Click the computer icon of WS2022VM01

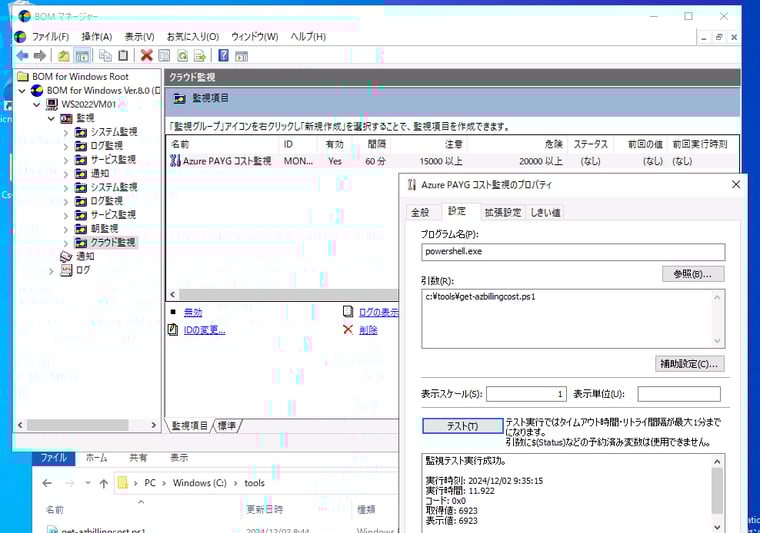click(x=52, y=104)
